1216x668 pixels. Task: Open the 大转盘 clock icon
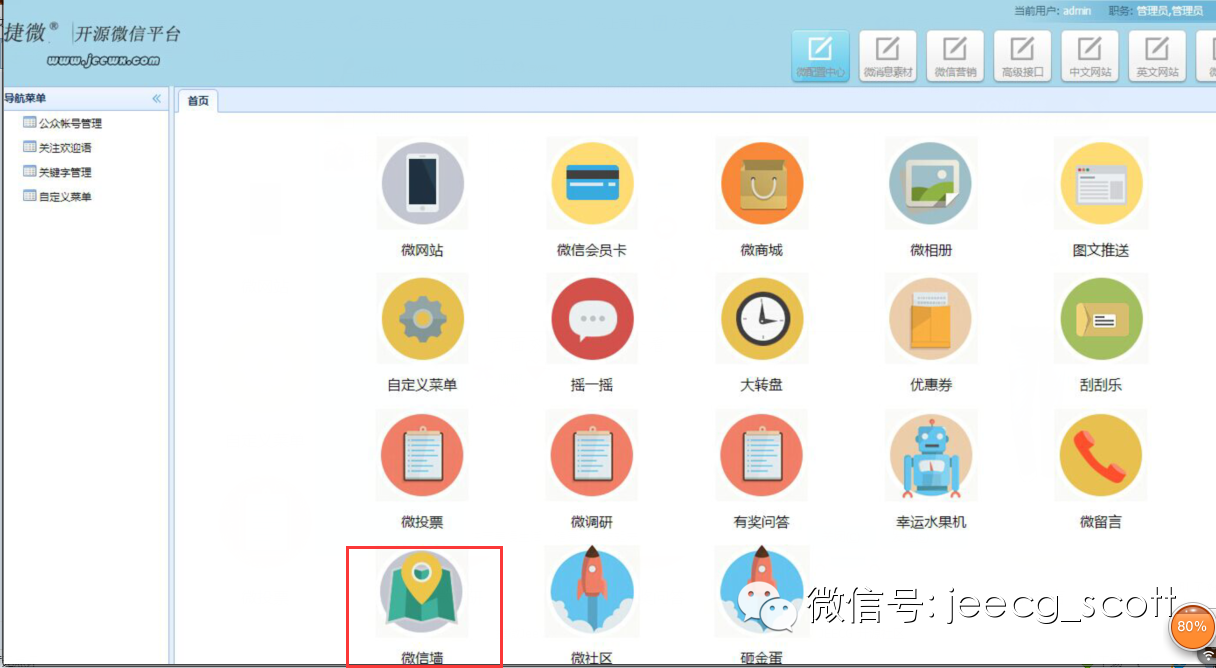tap(762, 319)
